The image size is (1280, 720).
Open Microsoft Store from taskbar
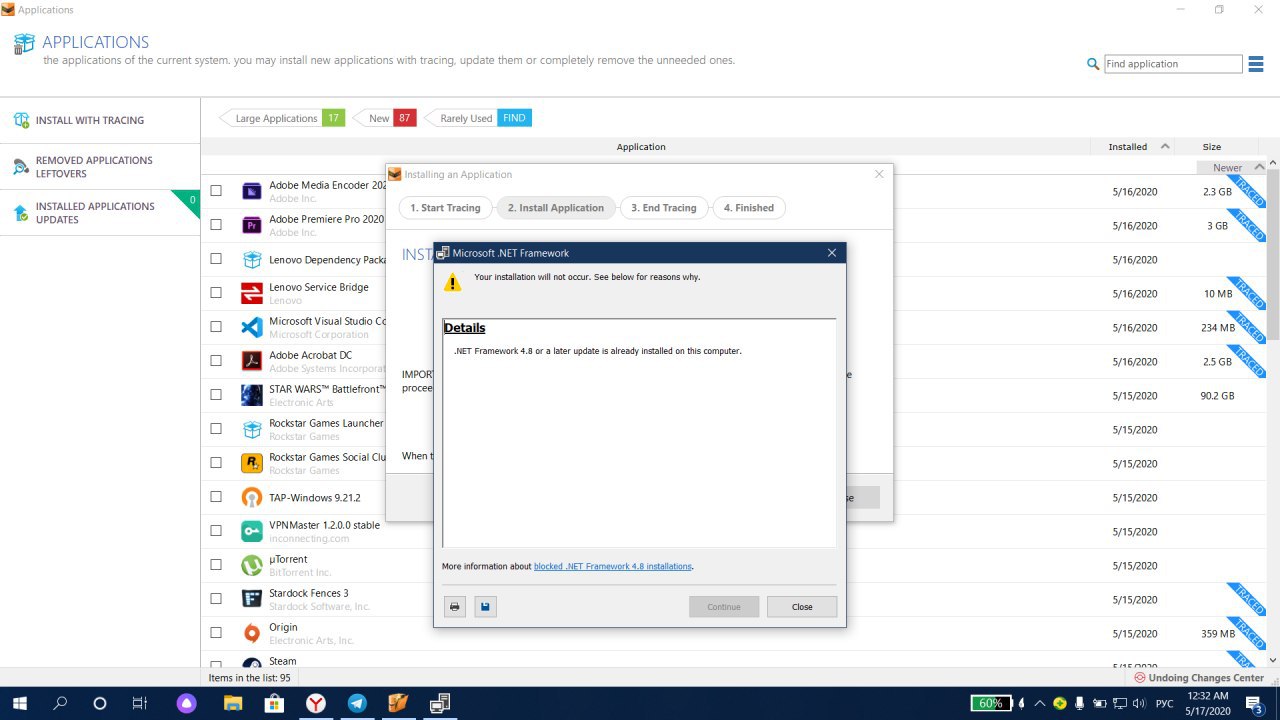[x=274, y=703]
